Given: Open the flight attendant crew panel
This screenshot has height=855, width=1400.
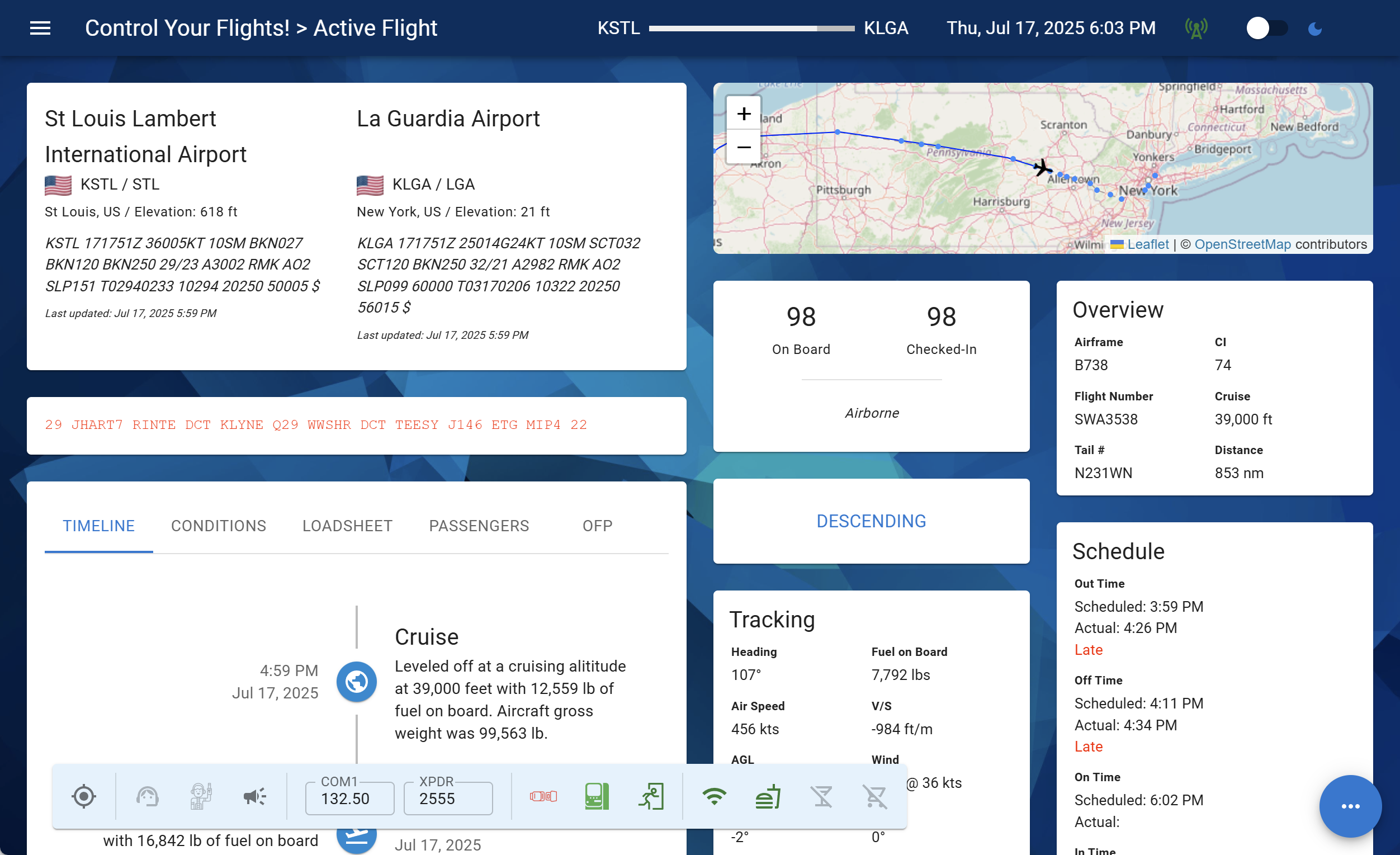Looking at the screenshot, I should (200, 796).
